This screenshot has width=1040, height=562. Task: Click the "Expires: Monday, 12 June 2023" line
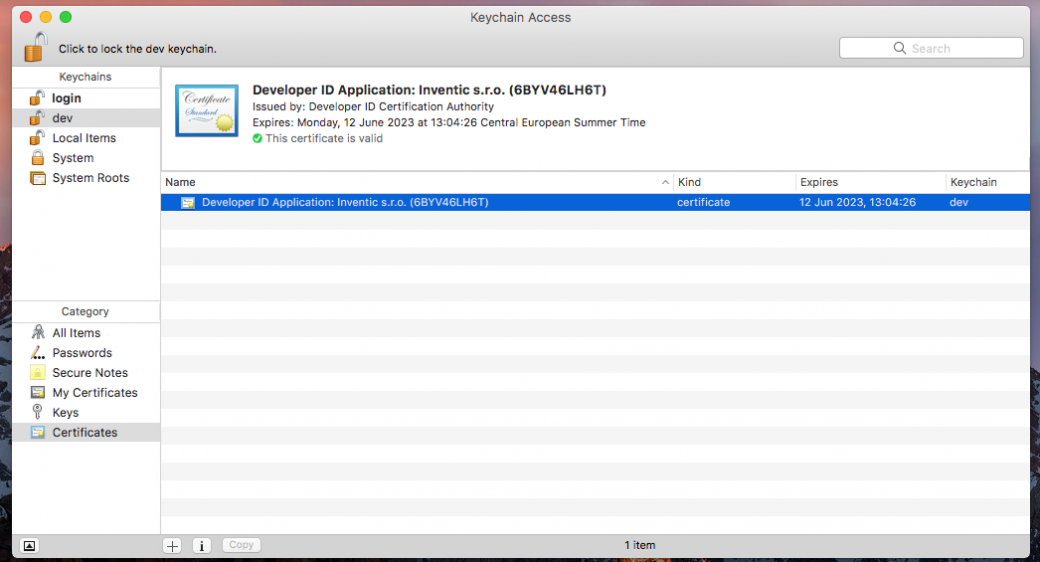click(448, 123)
